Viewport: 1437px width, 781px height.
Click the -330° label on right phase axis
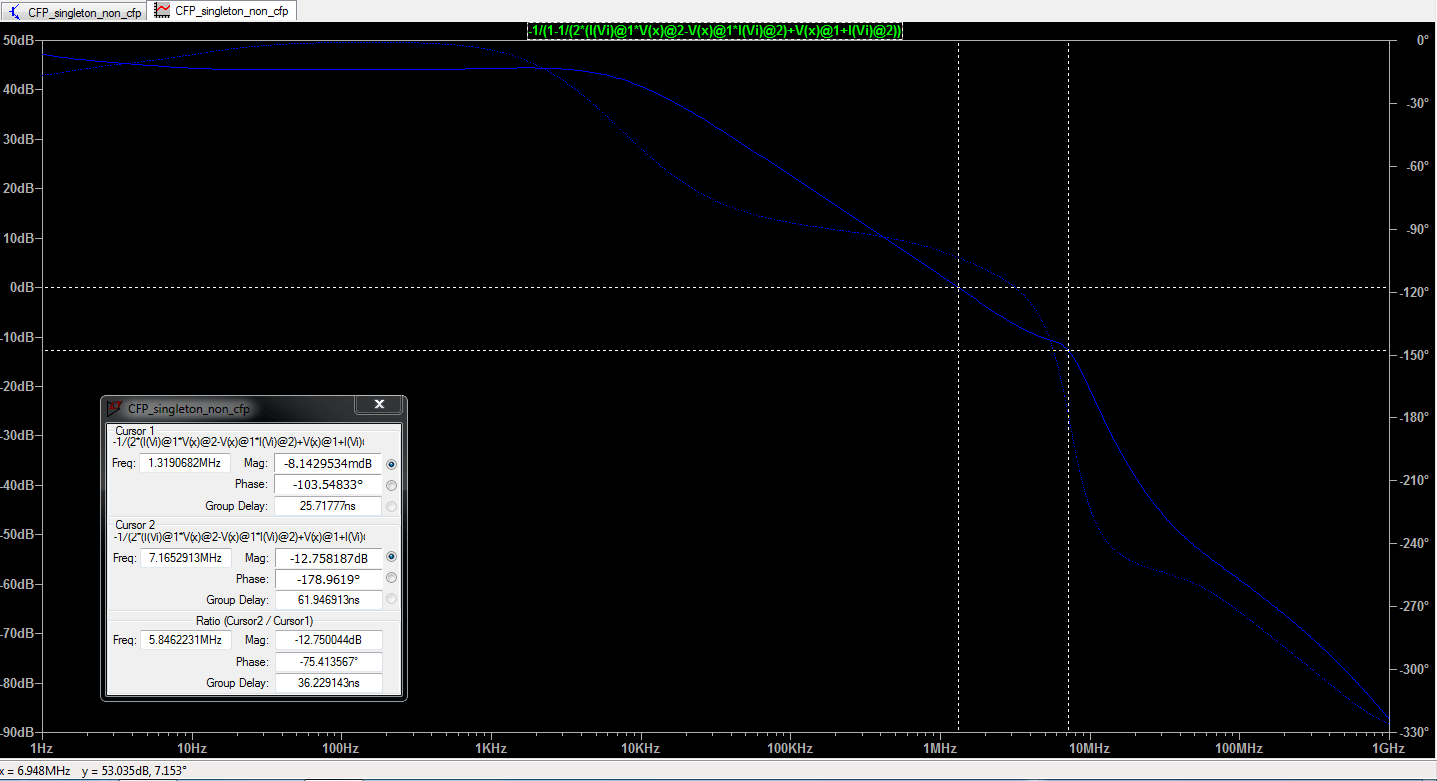pos(1415,732)
